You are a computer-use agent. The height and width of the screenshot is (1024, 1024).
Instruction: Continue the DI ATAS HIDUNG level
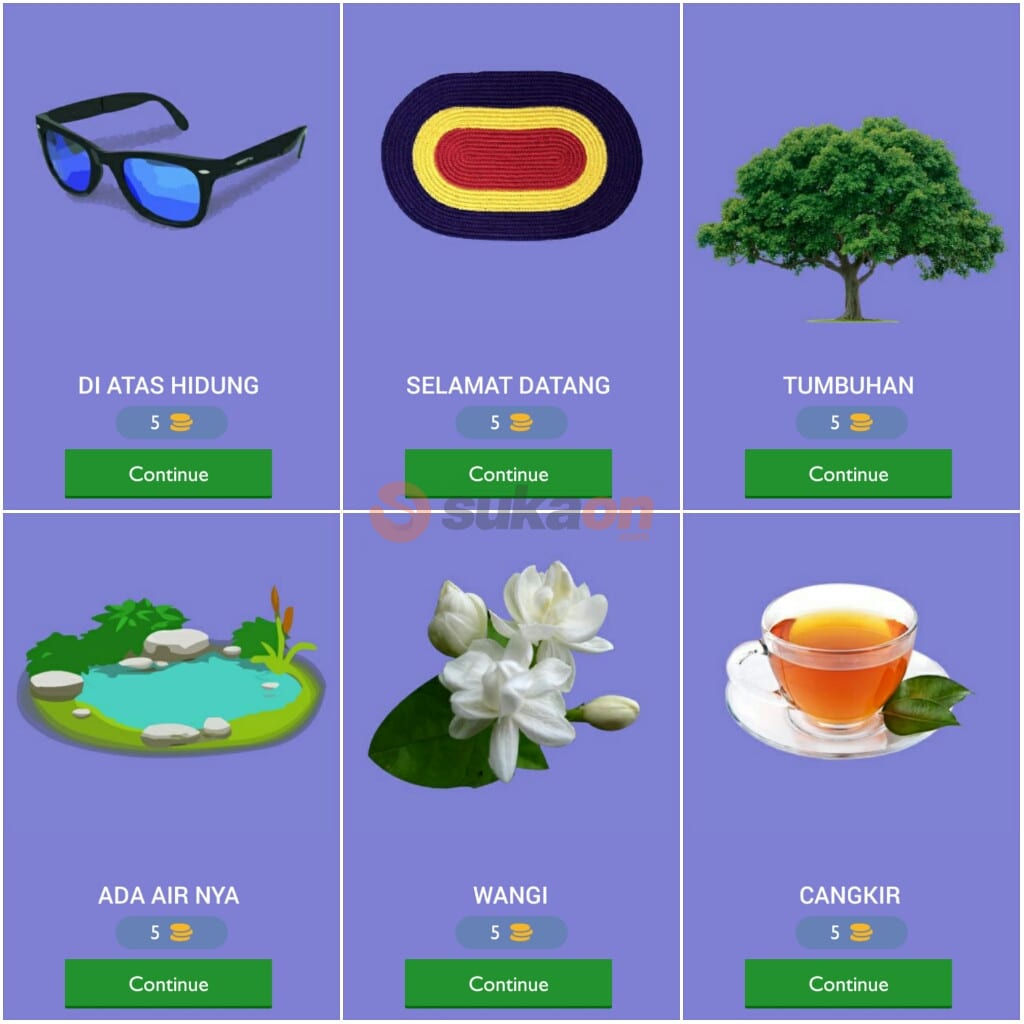(x=168, y=473)
